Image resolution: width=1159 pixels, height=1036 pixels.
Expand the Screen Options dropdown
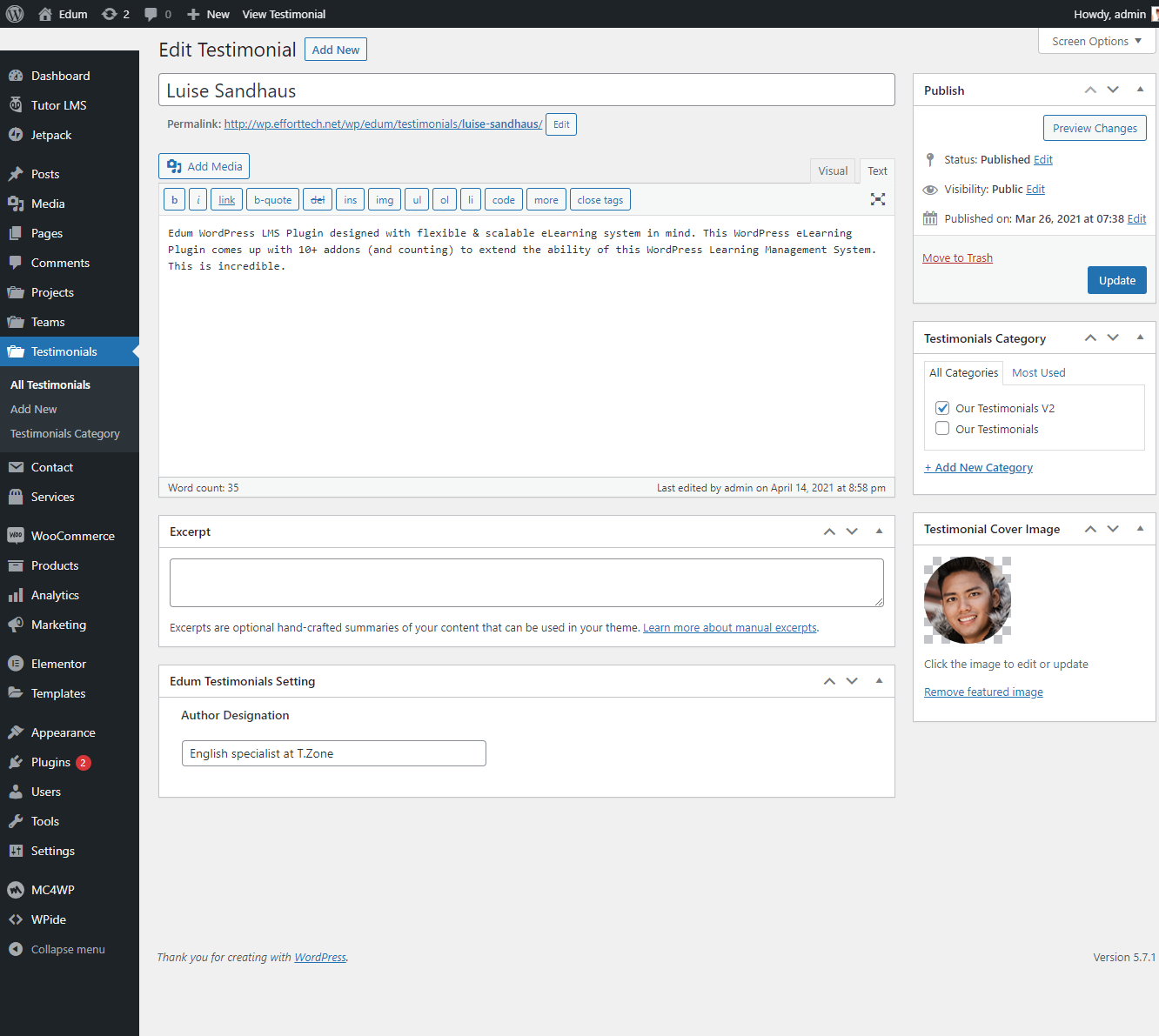pyautogui.click(x=1096, y=41)
